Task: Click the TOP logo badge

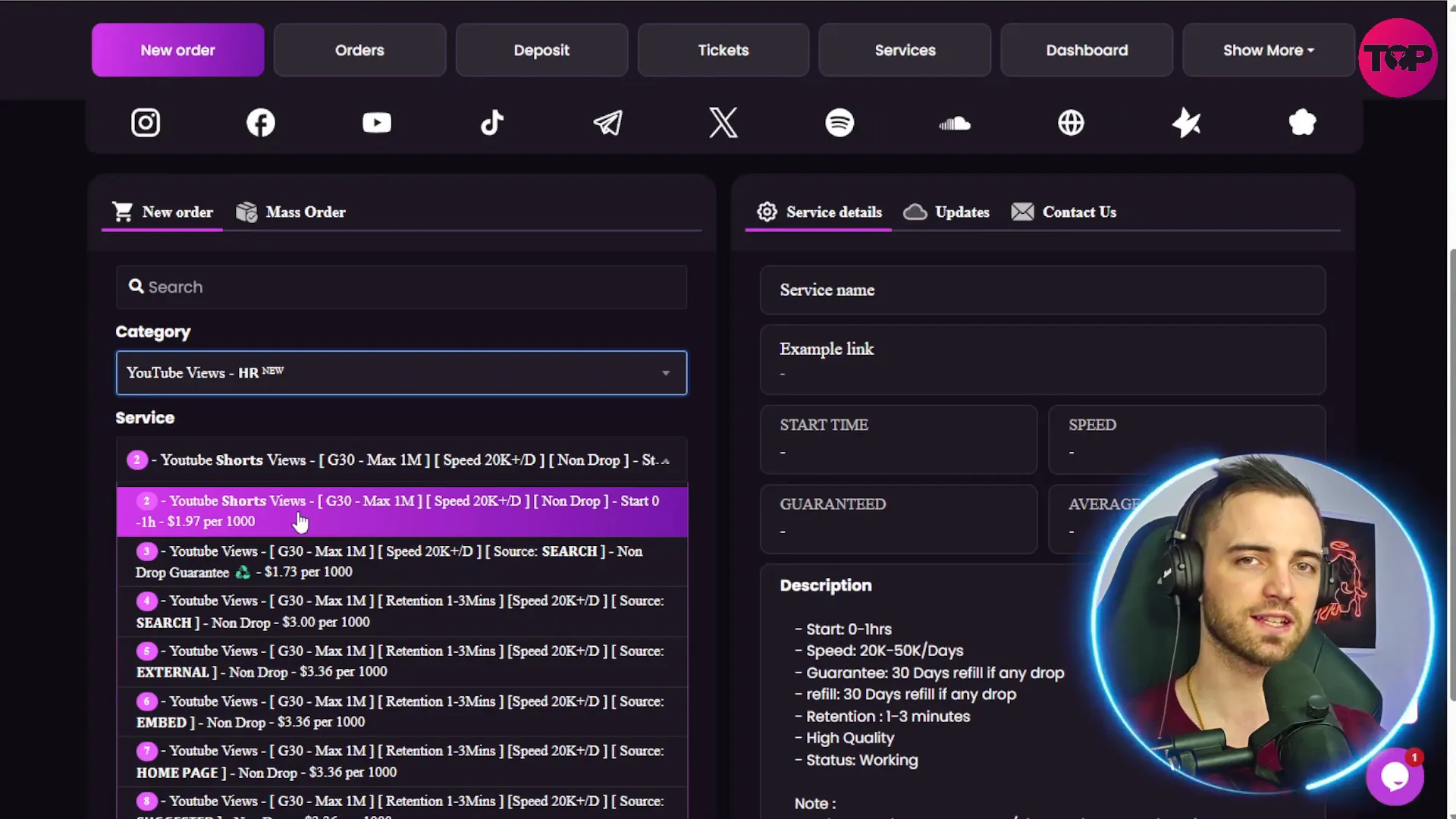Action: click(1398, 58)
